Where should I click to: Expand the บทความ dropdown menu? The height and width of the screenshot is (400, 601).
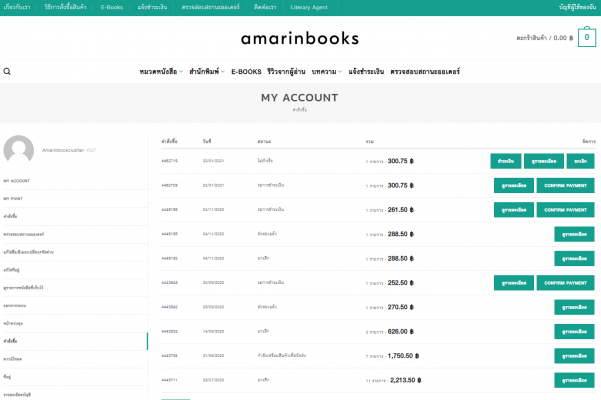click(x=326, y=72)
